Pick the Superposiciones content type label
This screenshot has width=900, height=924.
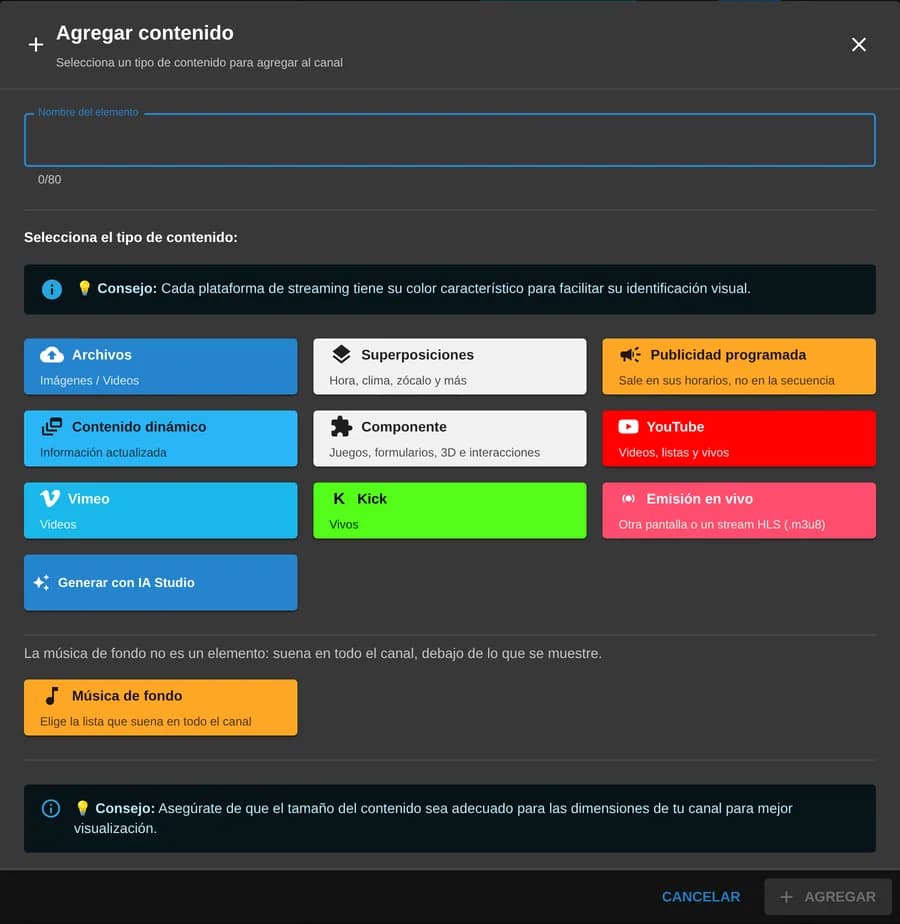point(417,355)
